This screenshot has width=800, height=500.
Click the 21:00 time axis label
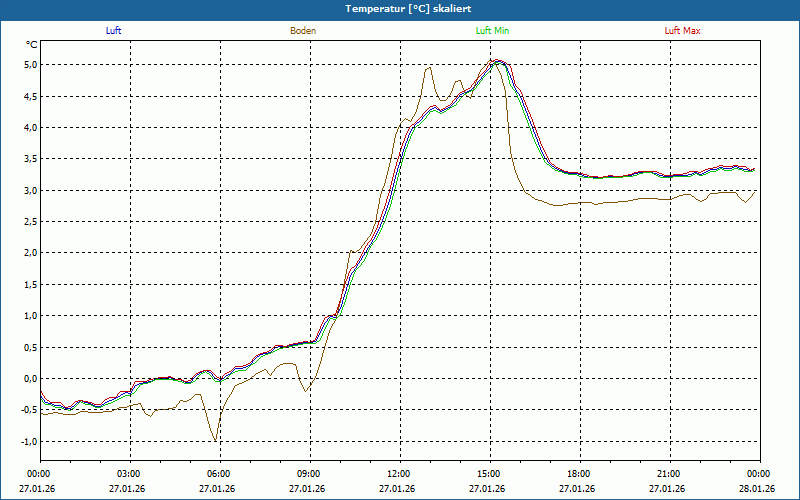[x=668, y=474]
